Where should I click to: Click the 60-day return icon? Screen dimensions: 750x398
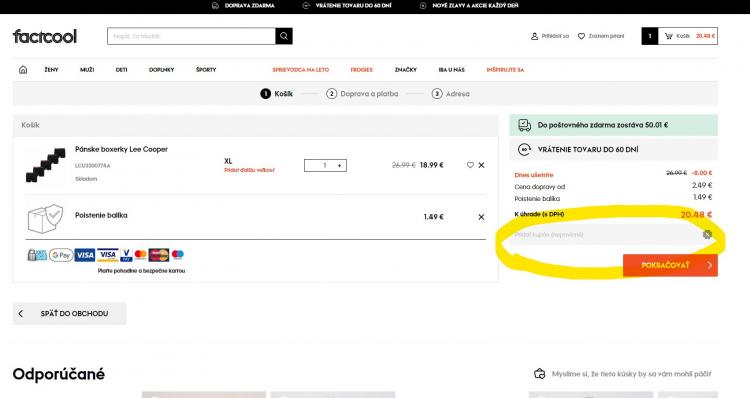click(x=525, y=150)
